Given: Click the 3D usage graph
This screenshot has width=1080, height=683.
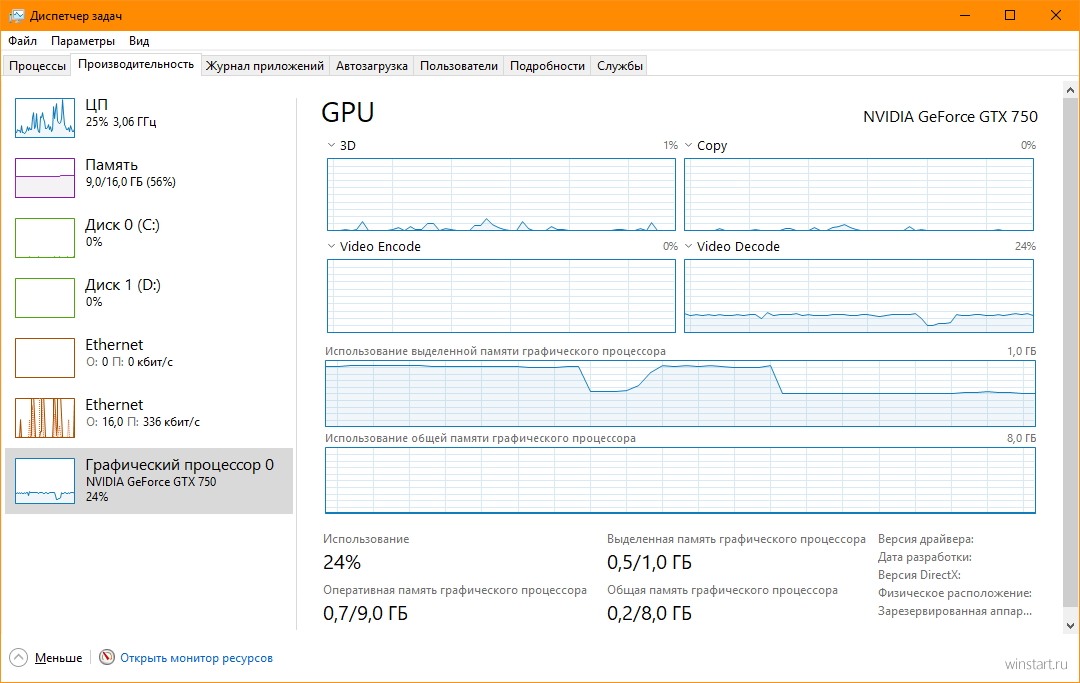Looking at the screenshot, I should (x=501, y=194).
